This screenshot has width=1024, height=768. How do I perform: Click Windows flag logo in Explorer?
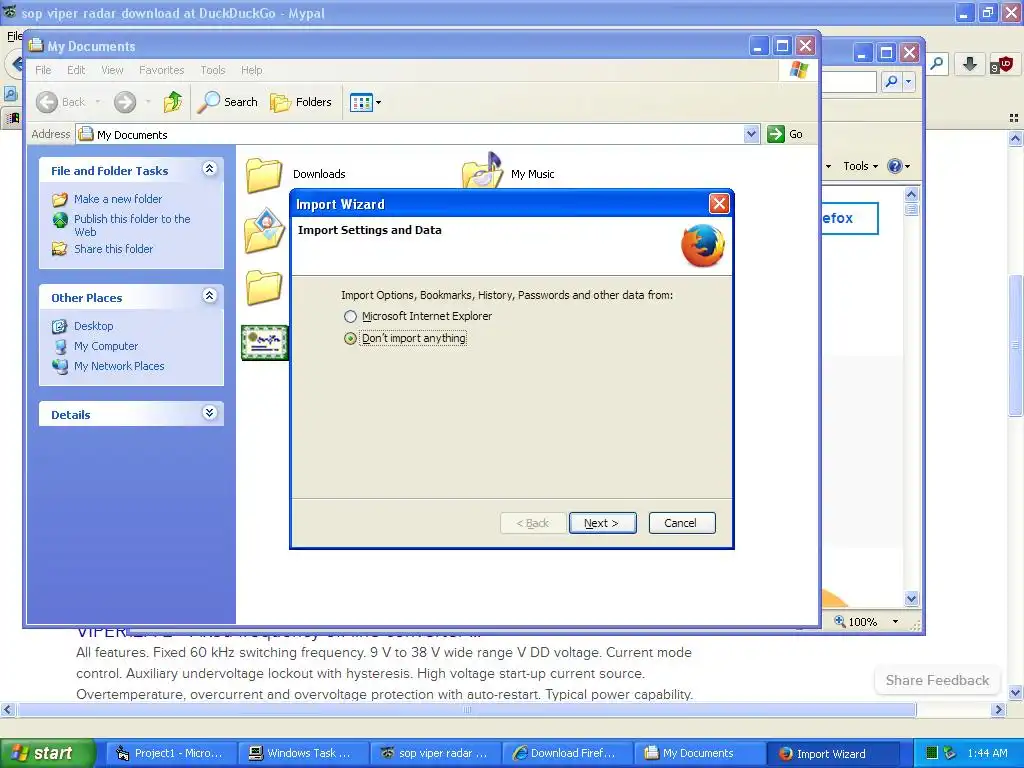799,70
